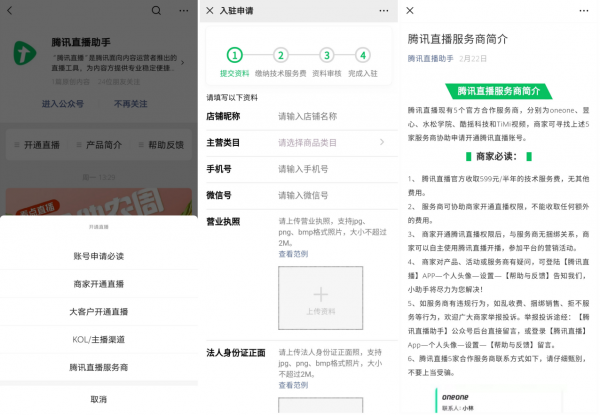This screenshot has height=415, width=600.
Task: View 查看范例 for 营业执照
Action: [x=293, y=254]
